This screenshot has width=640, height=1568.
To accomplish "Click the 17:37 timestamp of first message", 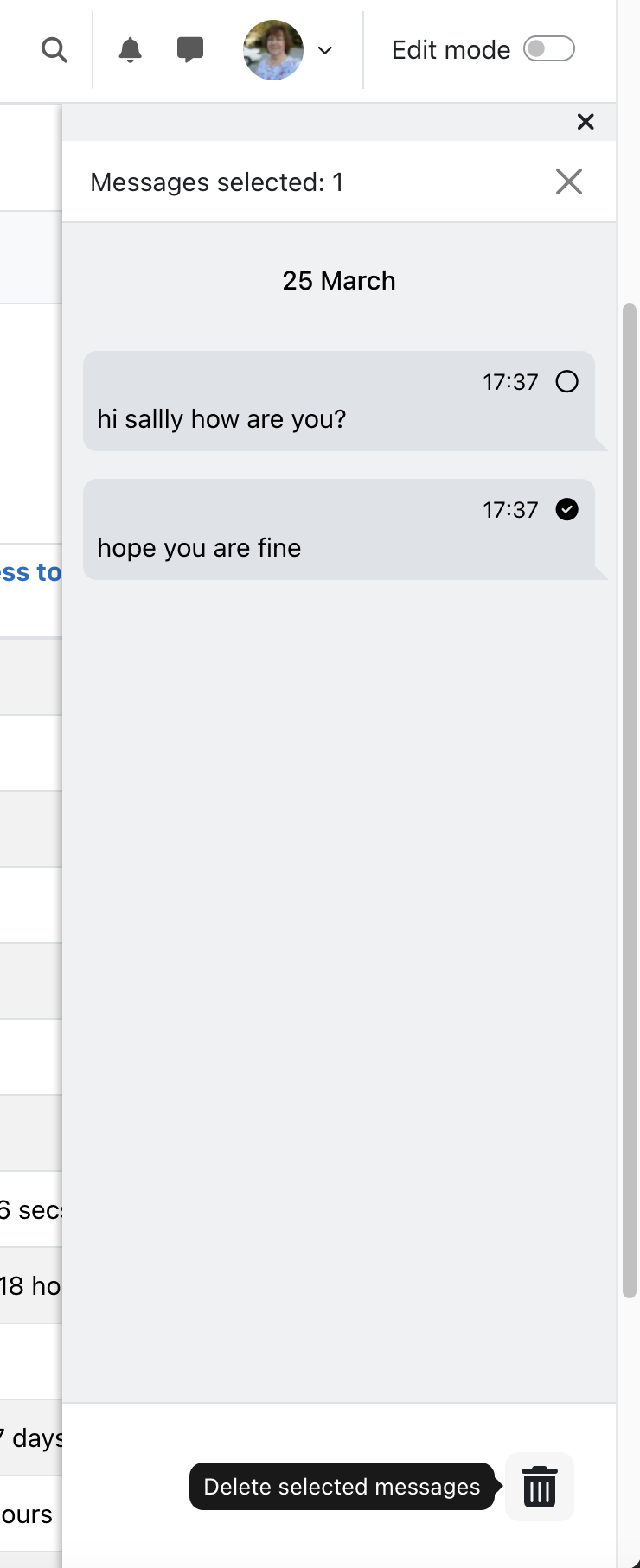I will point(510,382).
